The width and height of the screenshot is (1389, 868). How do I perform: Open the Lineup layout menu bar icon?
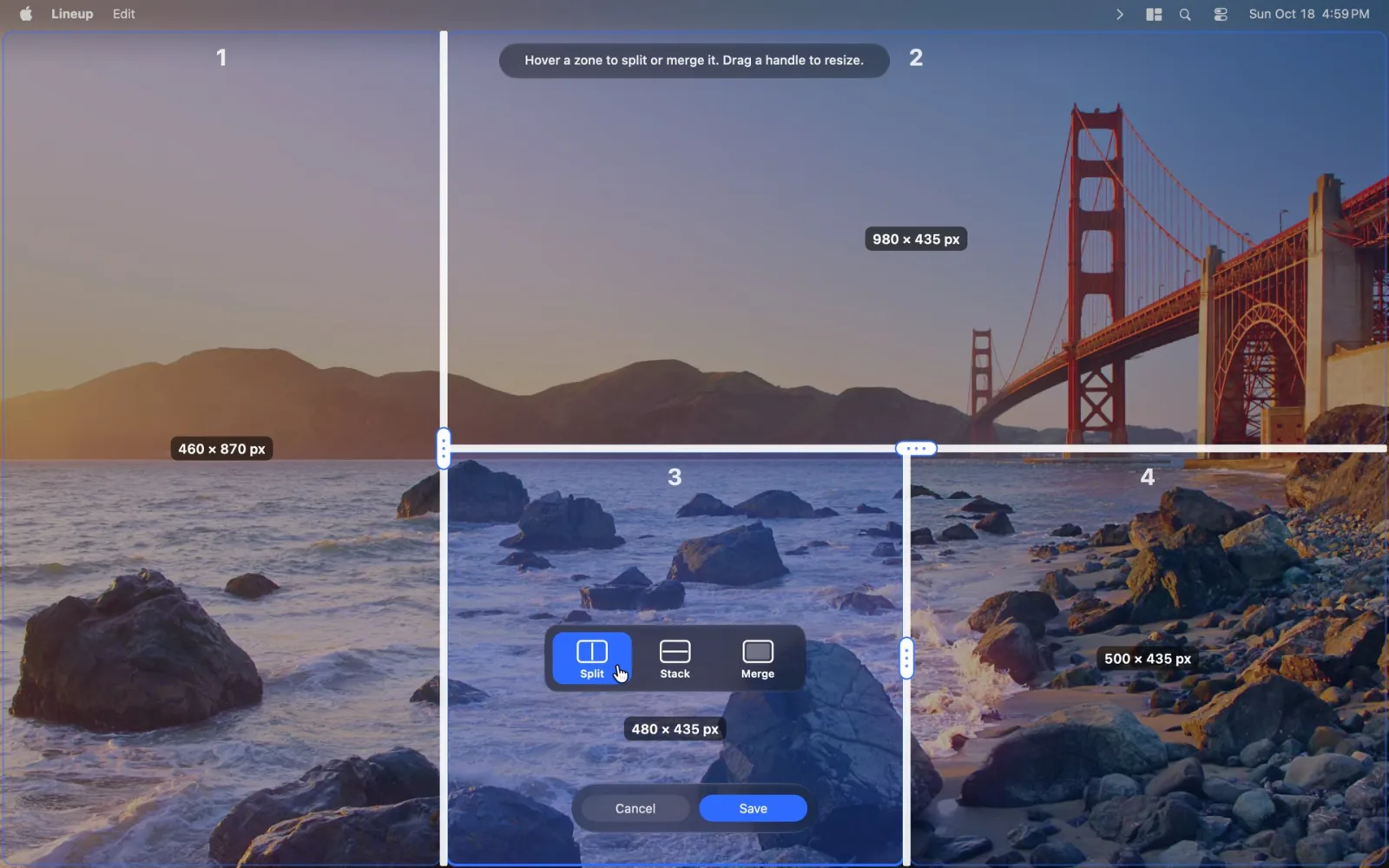(x=1154, y=14)
